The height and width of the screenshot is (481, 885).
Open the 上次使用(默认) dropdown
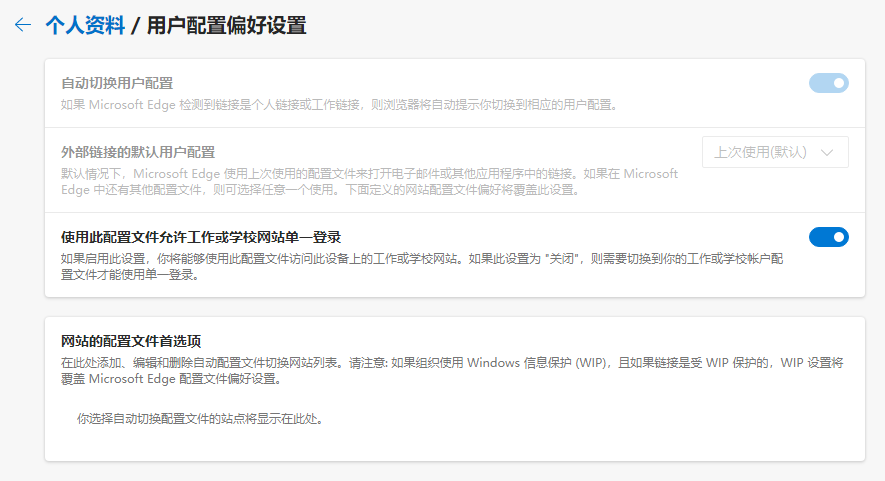(775, 152)
